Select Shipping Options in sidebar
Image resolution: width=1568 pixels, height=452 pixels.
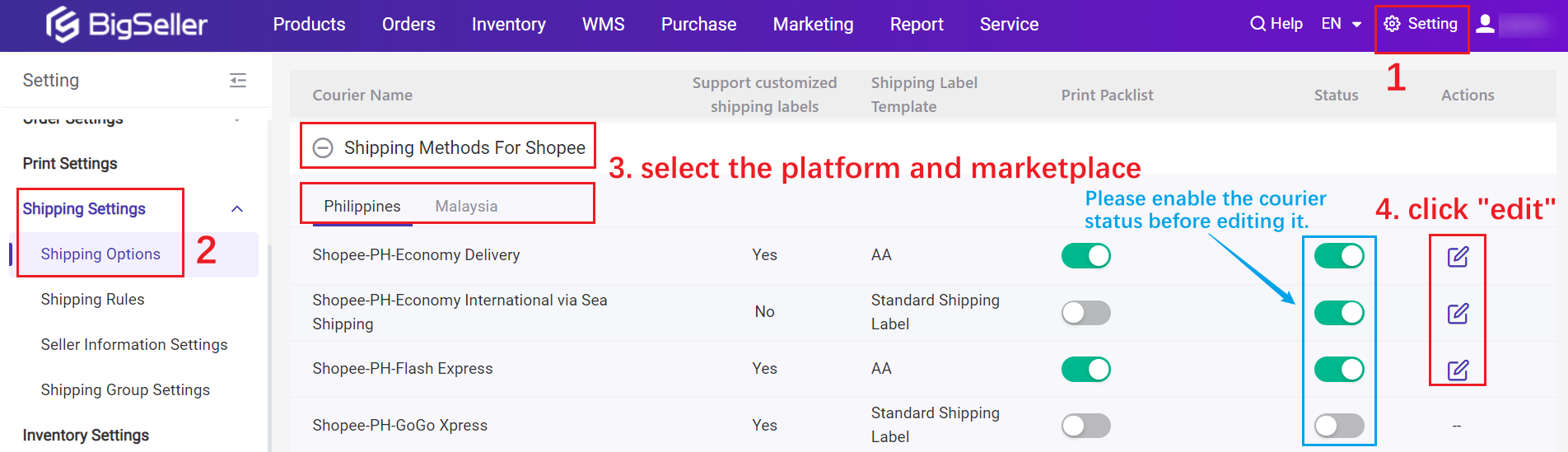click(100, 254)
